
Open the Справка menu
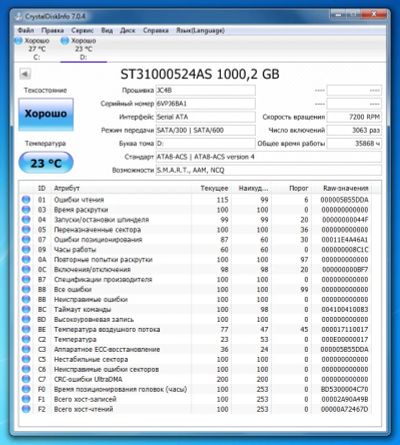(156, 30)
